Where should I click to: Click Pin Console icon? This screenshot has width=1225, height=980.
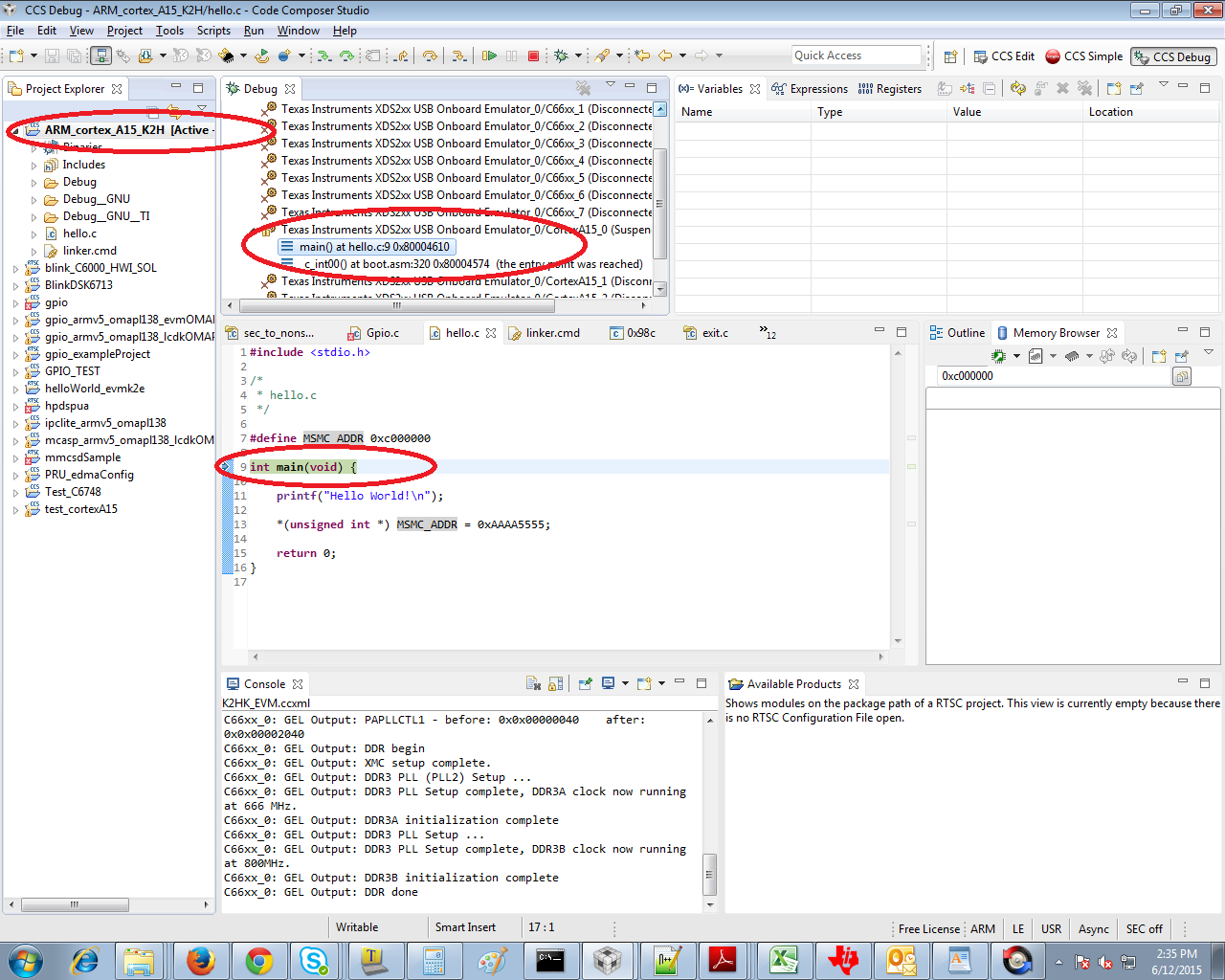(585, 683)
